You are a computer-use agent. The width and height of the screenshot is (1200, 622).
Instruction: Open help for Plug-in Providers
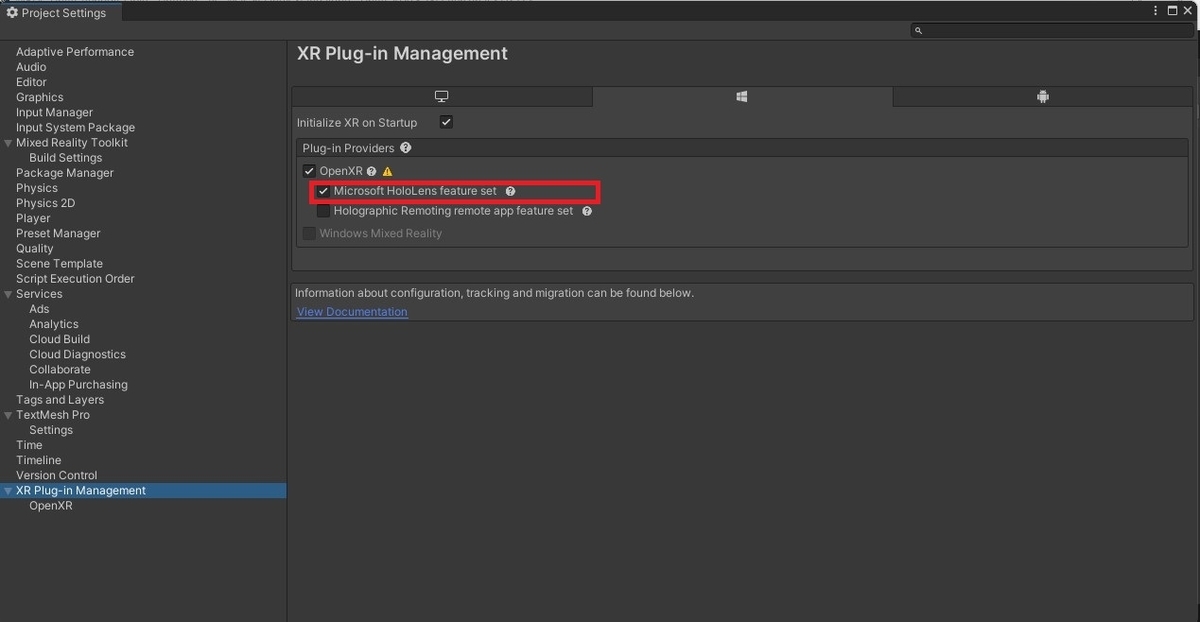click(x=405, y=148)
